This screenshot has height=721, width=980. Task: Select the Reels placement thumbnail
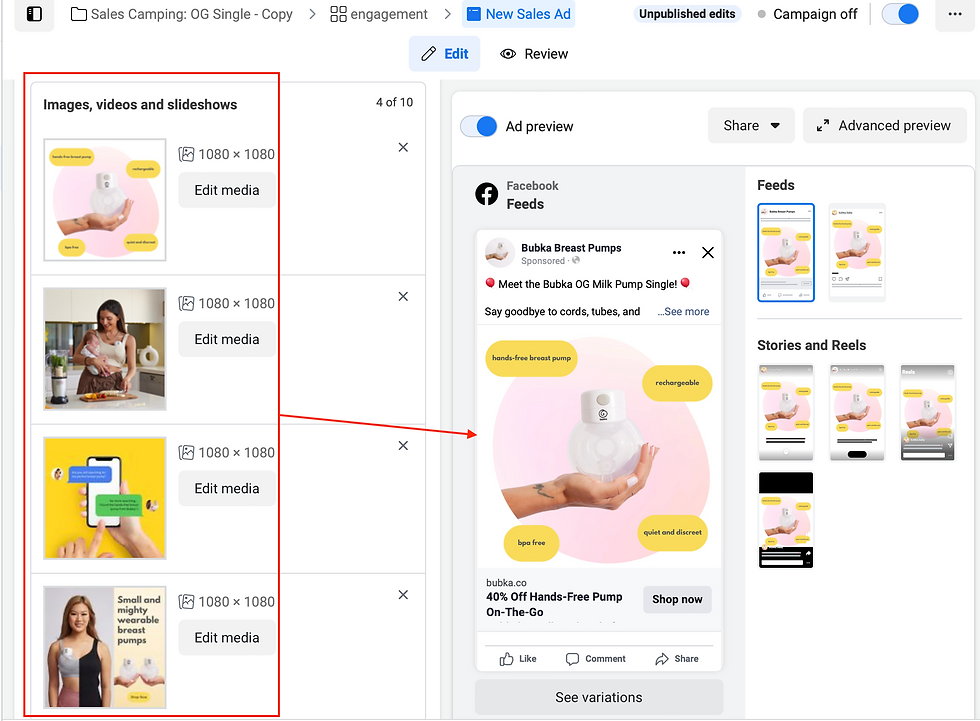tap(928, 413)
